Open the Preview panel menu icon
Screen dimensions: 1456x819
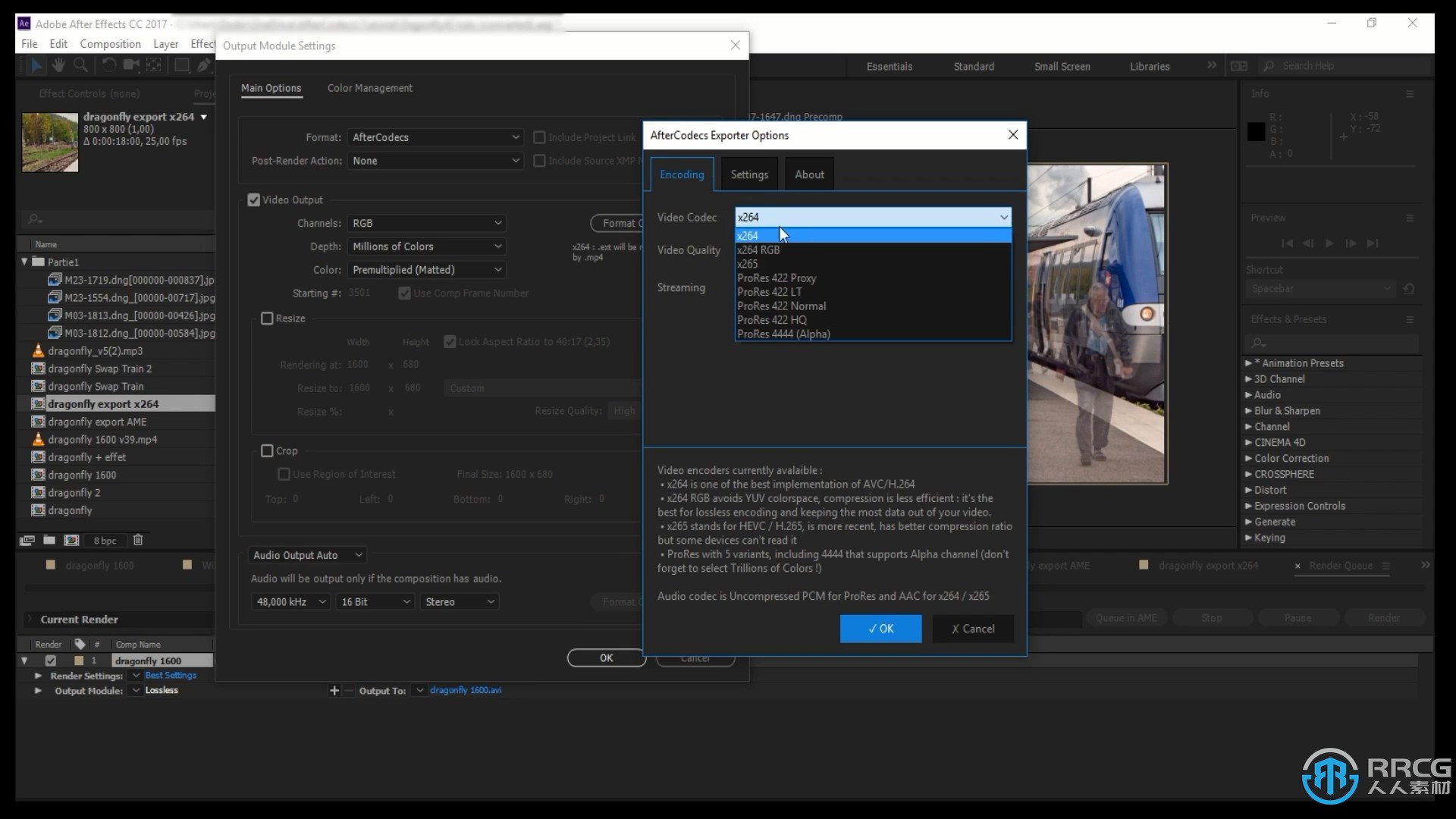tap(1410, 218)
